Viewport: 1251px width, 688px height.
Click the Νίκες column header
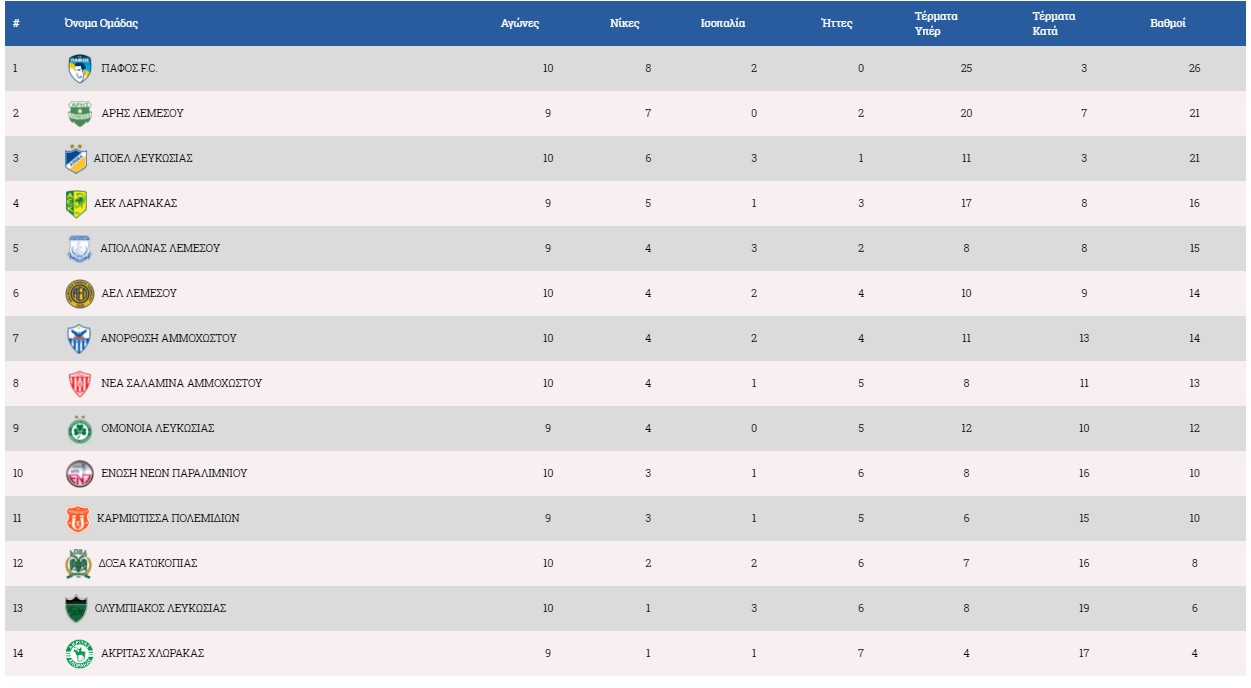[625, 23]
